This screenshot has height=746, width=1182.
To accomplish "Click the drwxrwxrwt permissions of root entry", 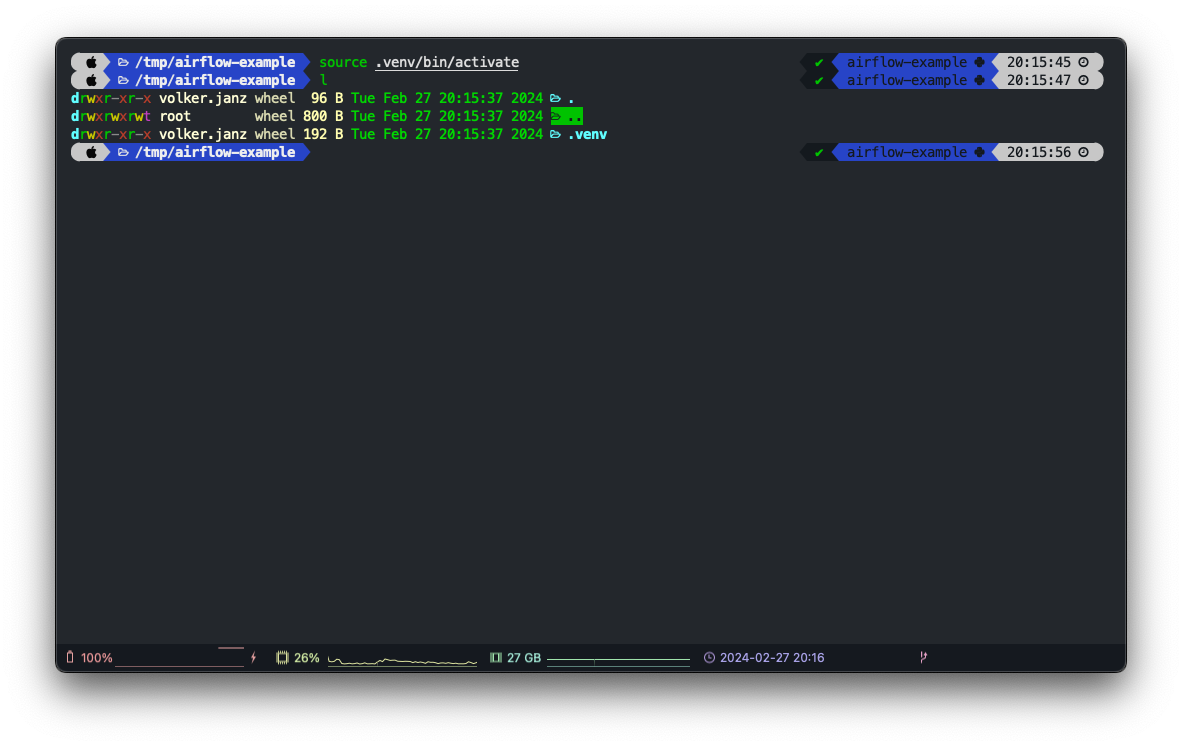I will pyautogui.click(x=111, y=116).
